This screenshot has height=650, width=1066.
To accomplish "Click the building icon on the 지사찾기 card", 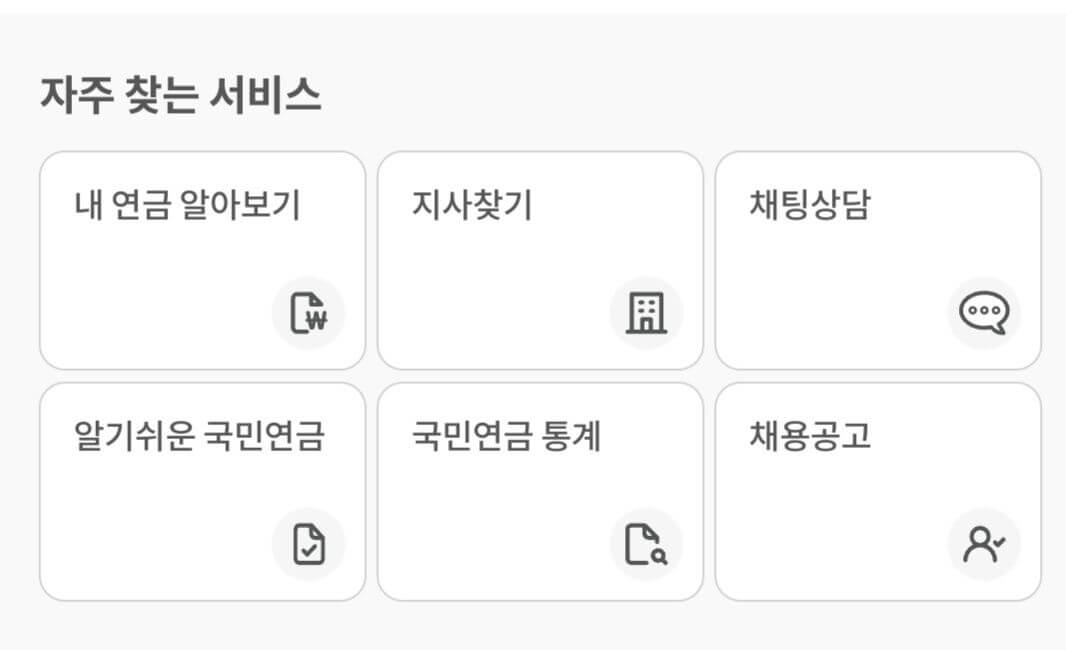I will coord(648,312).
